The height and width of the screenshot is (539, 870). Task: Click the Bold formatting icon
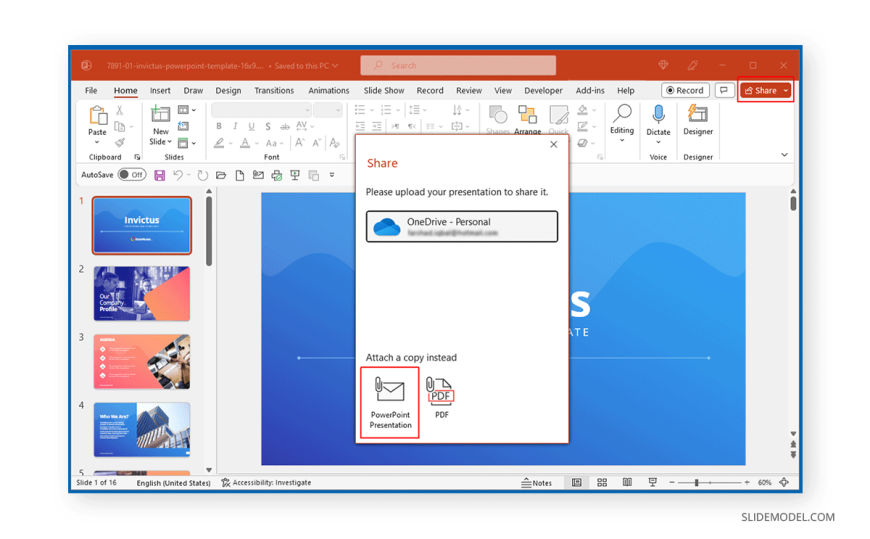tap(219, 127)
